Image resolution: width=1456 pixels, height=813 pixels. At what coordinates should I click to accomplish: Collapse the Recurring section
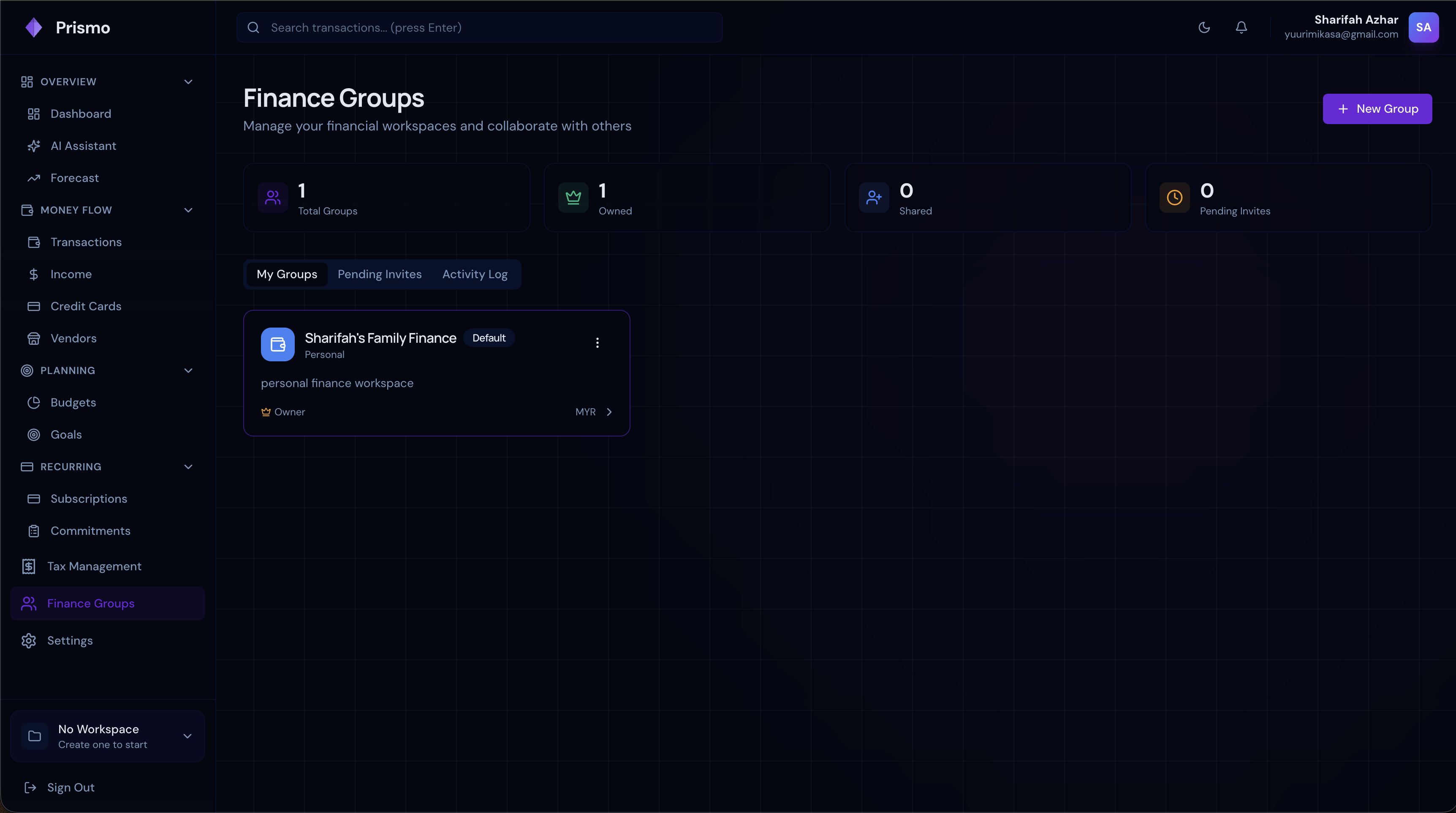point(188,467)
